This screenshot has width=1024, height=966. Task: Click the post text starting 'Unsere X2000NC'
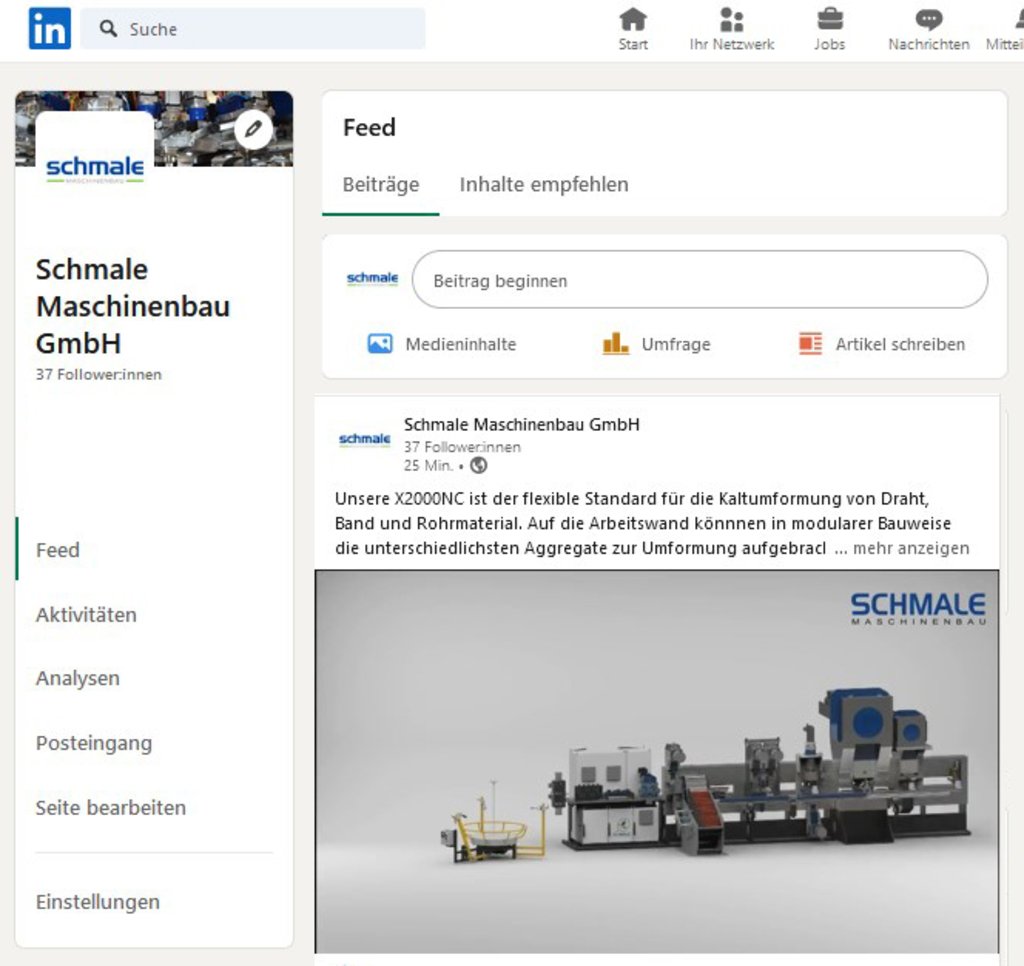pyautogui.click(x=643, y=523)
